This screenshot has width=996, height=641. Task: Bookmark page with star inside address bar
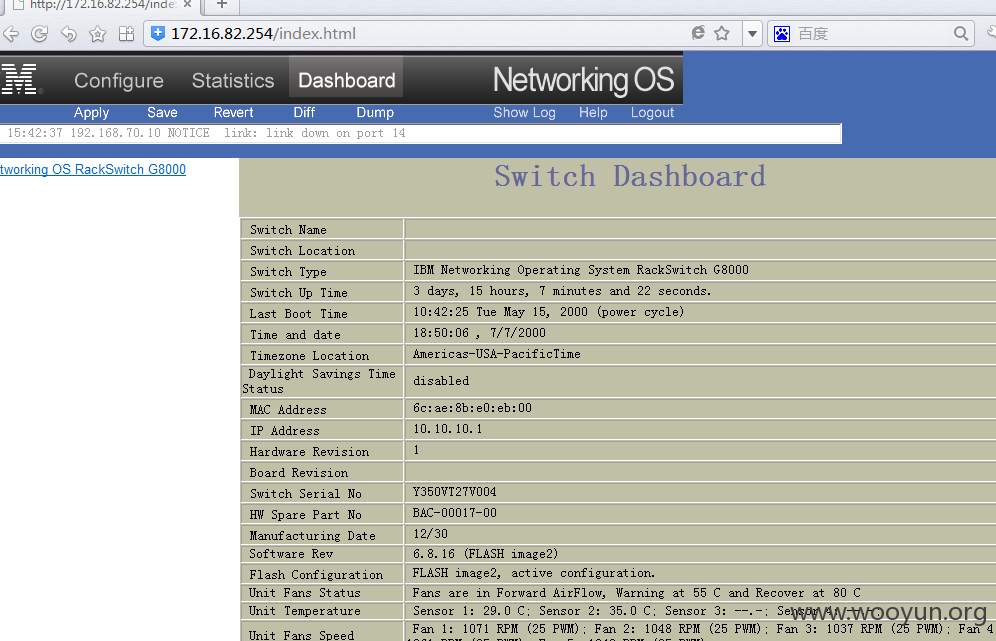pos(722,33)
